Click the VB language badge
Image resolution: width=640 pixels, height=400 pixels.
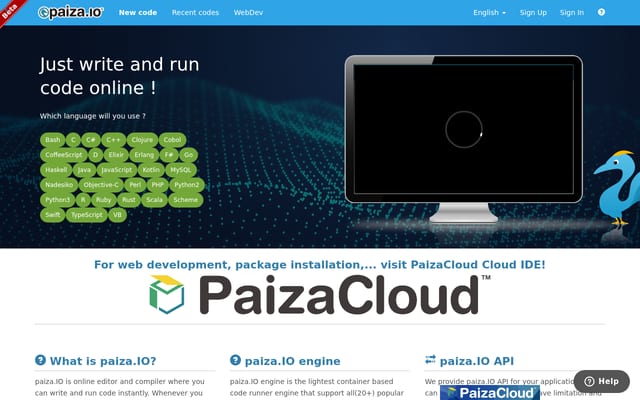tap(118, 215)
